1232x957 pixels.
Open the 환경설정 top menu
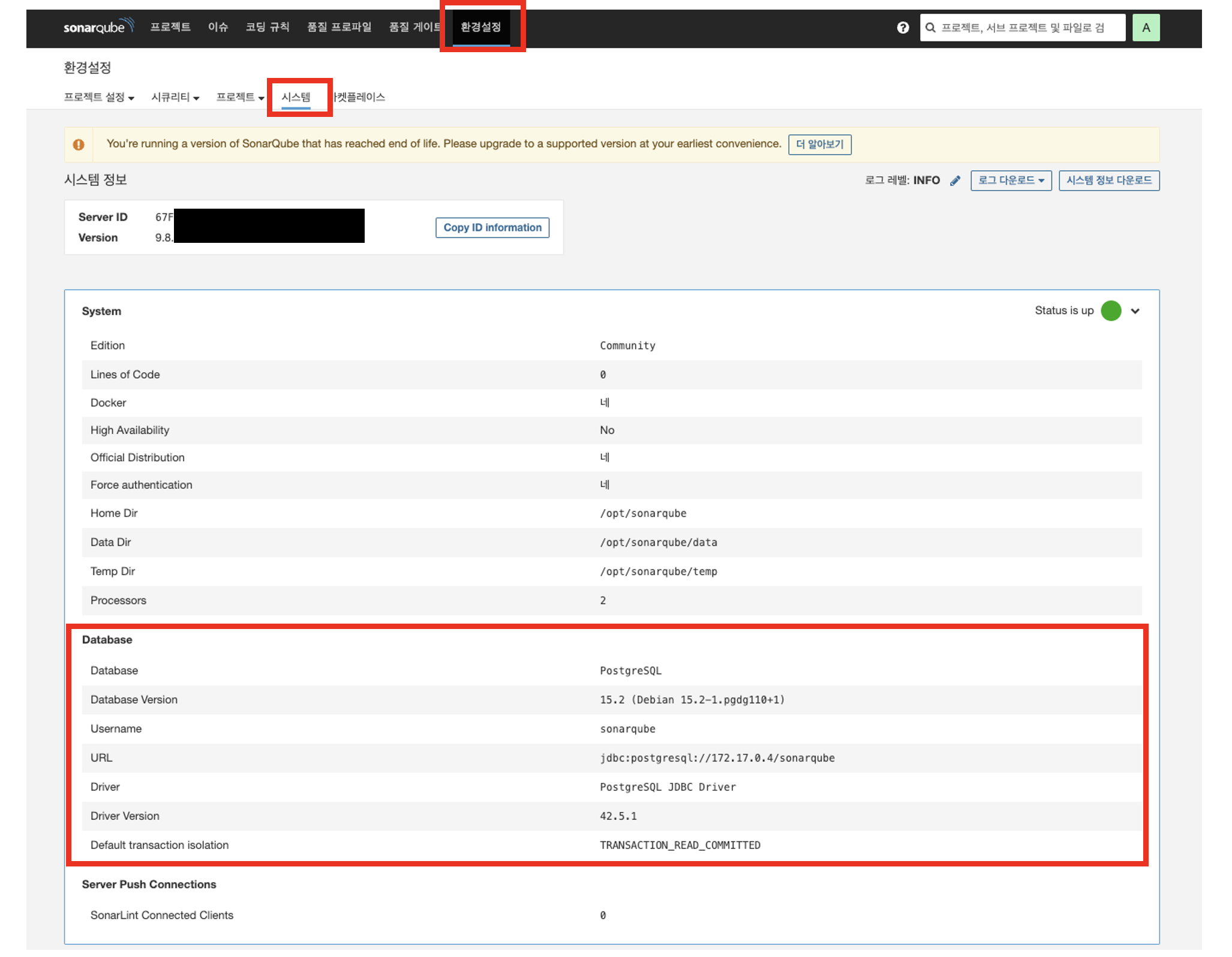(x=480, y=27)
